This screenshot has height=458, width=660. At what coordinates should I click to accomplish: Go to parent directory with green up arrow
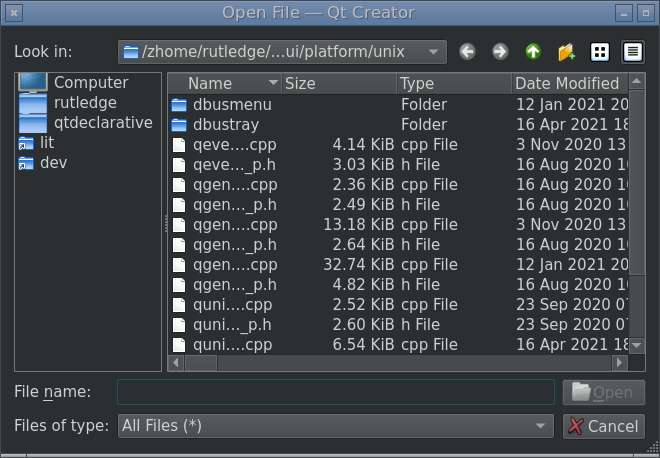533,52
